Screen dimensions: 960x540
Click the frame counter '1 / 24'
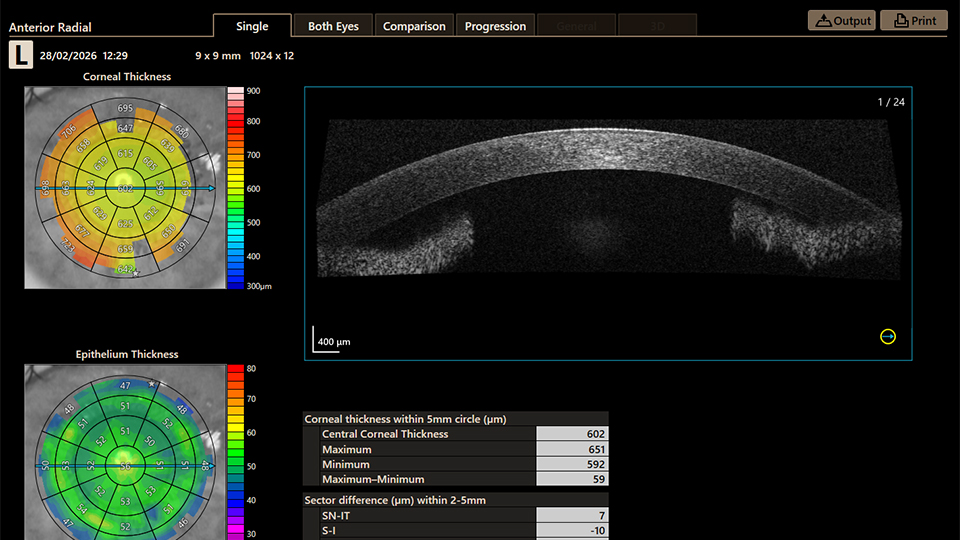point(891,102)
